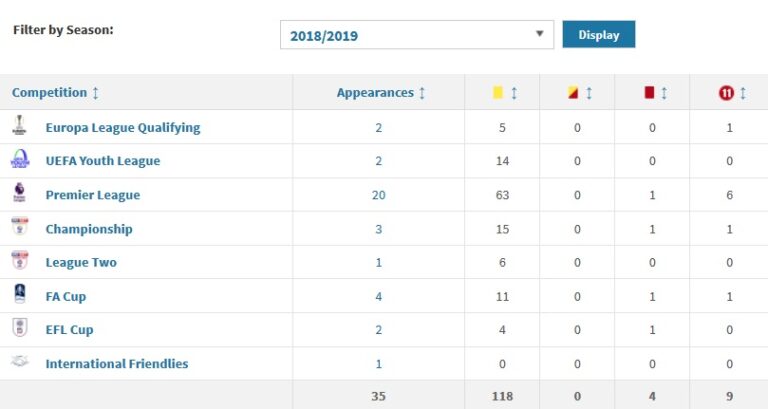The image size is (768, 409).
Task: Open the season filter dropdown showing 2018/2019
Action: coord(416,35)
